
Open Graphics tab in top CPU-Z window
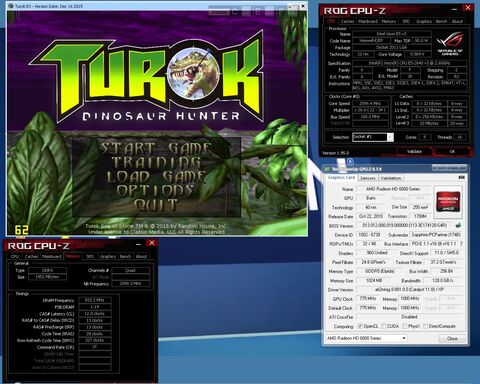click(424, 21)
